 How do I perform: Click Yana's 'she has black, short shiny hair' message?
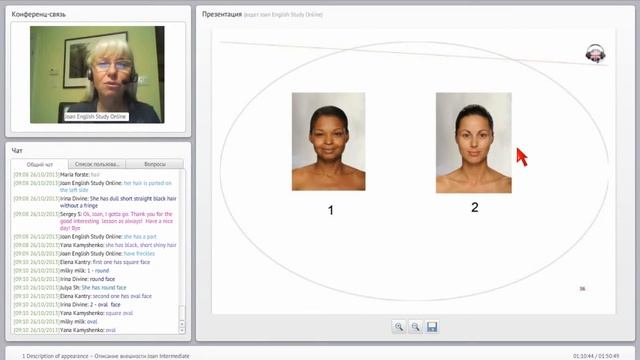coord(141,245)
